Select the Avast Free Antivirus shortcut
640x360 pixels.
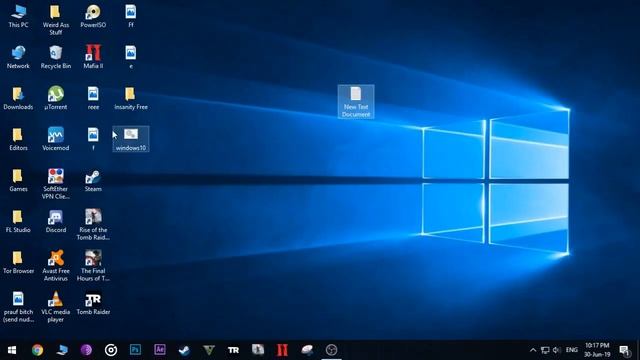(56, 266)
